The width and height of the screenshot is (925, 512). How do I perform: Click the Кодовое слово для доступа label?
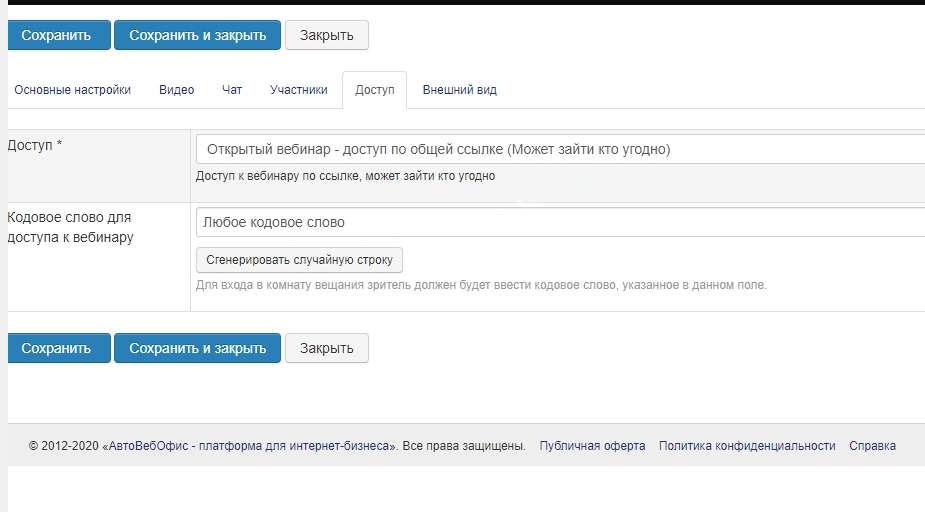click(70, 227)
